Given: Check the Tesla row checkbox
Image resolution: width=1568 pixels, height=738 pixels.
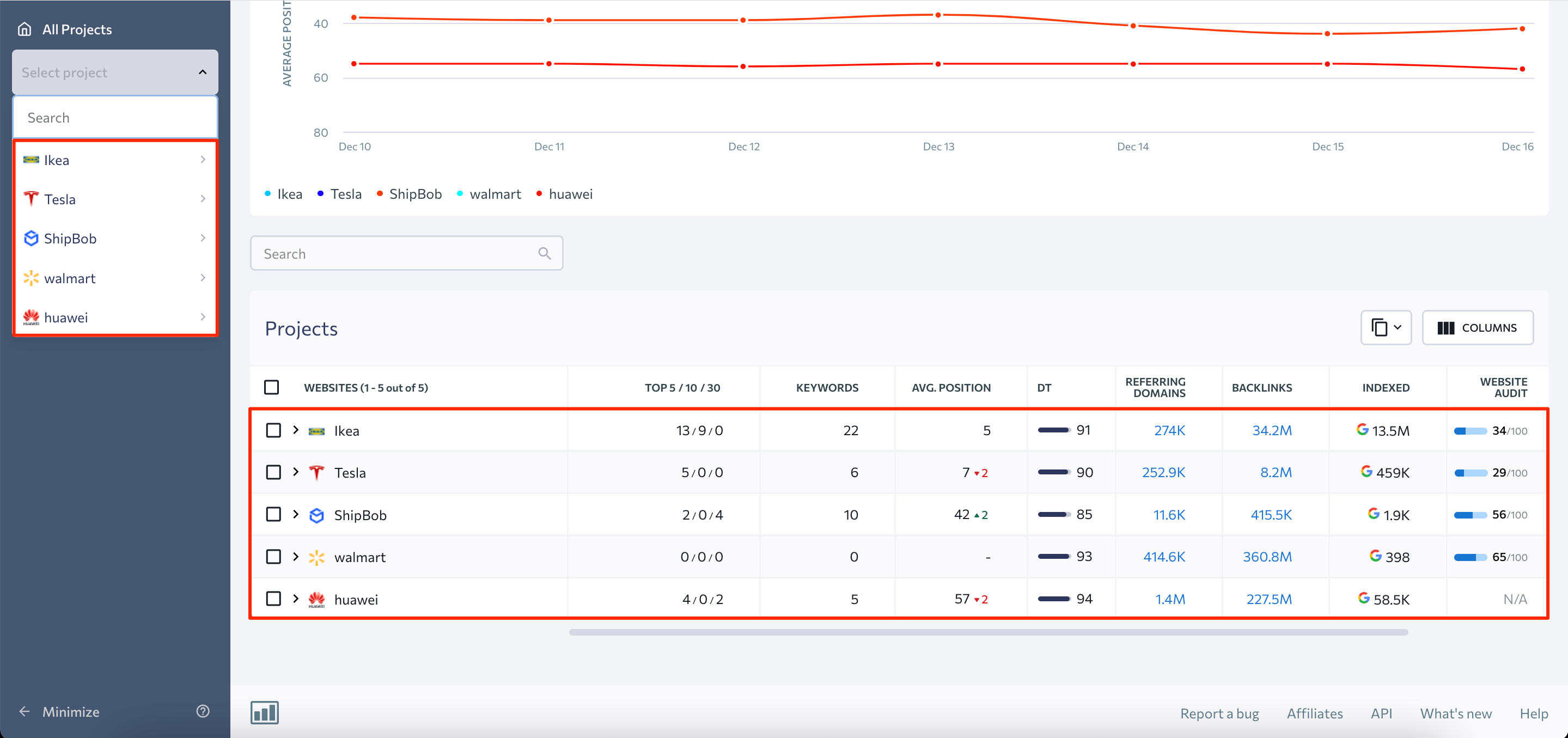Looking at the screenshot, I should [273, 473].
